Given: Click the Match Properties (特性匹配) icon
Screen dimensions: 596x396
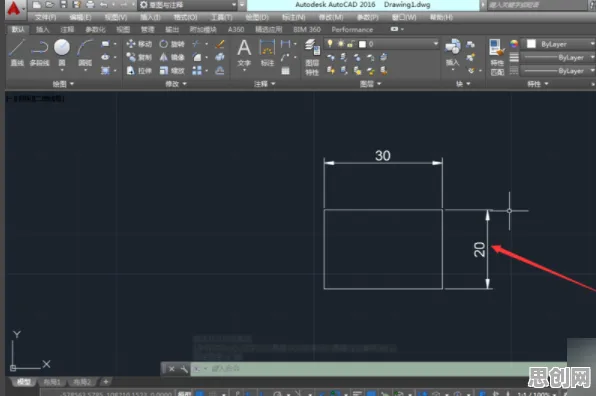Looking at the screenshot, I should coord(497,57).
